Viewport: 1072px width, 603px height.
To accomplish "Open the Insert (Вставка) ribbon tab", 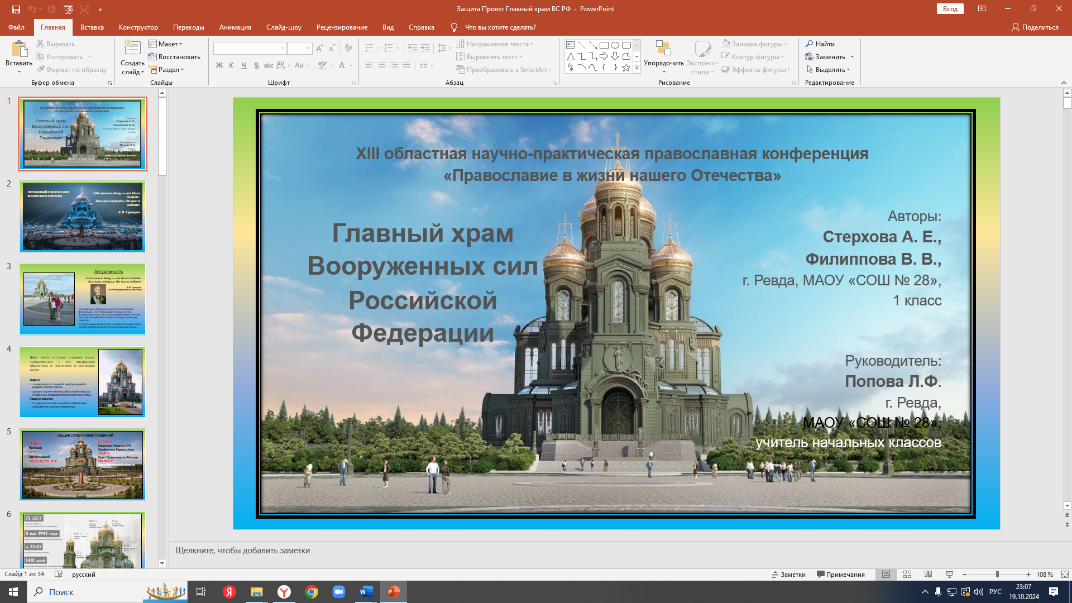I will pos(91,27).
